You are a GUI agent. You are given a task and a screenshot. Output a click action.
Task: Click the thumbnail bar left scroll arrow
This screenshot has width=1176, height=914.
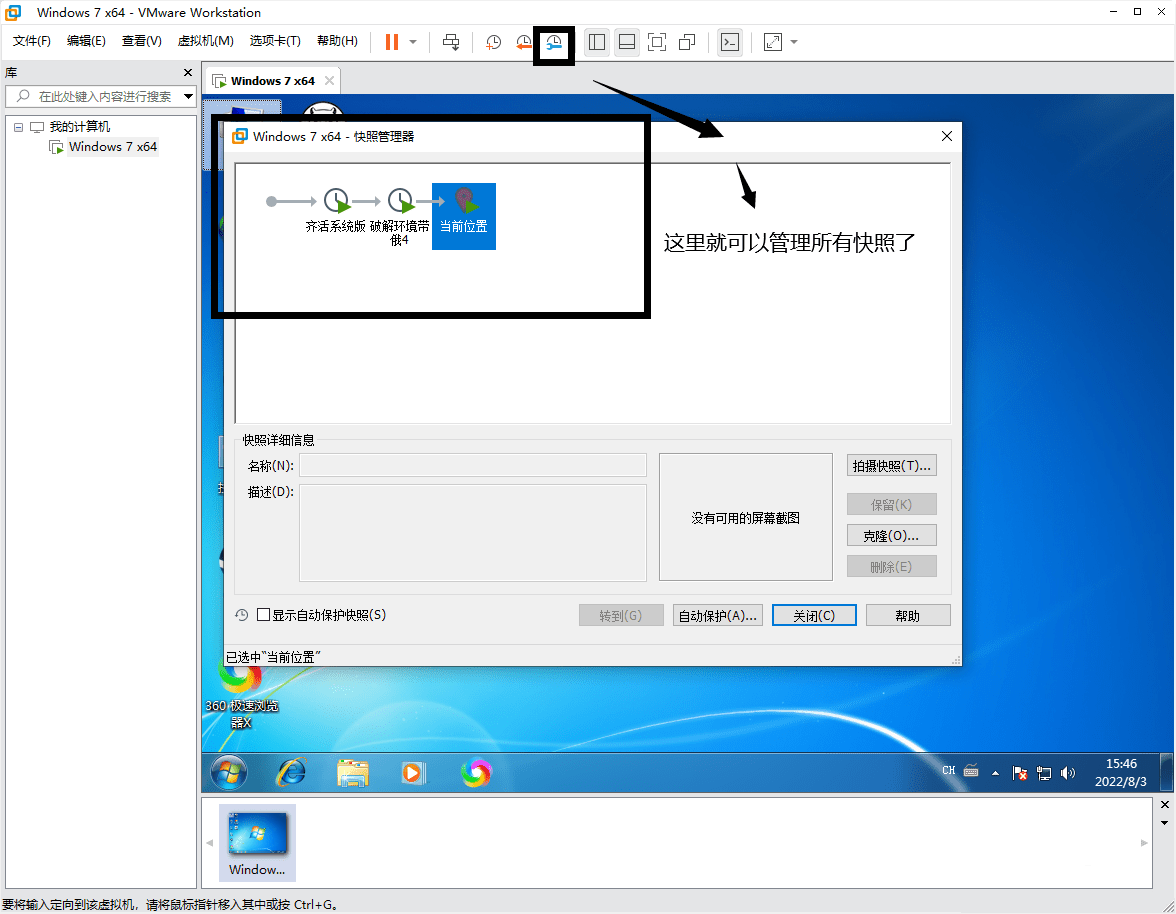tap(209, 843)
